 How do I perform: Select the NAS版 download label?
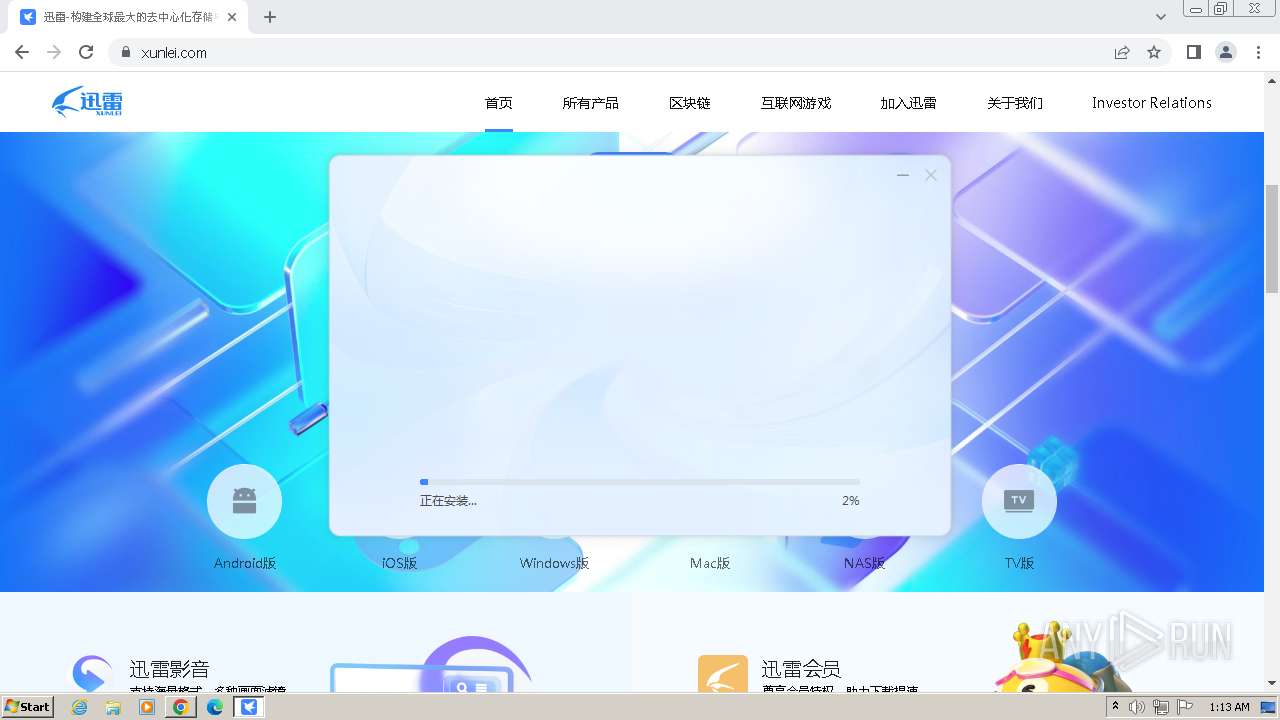pyautogui.click(x=864, y=563)
